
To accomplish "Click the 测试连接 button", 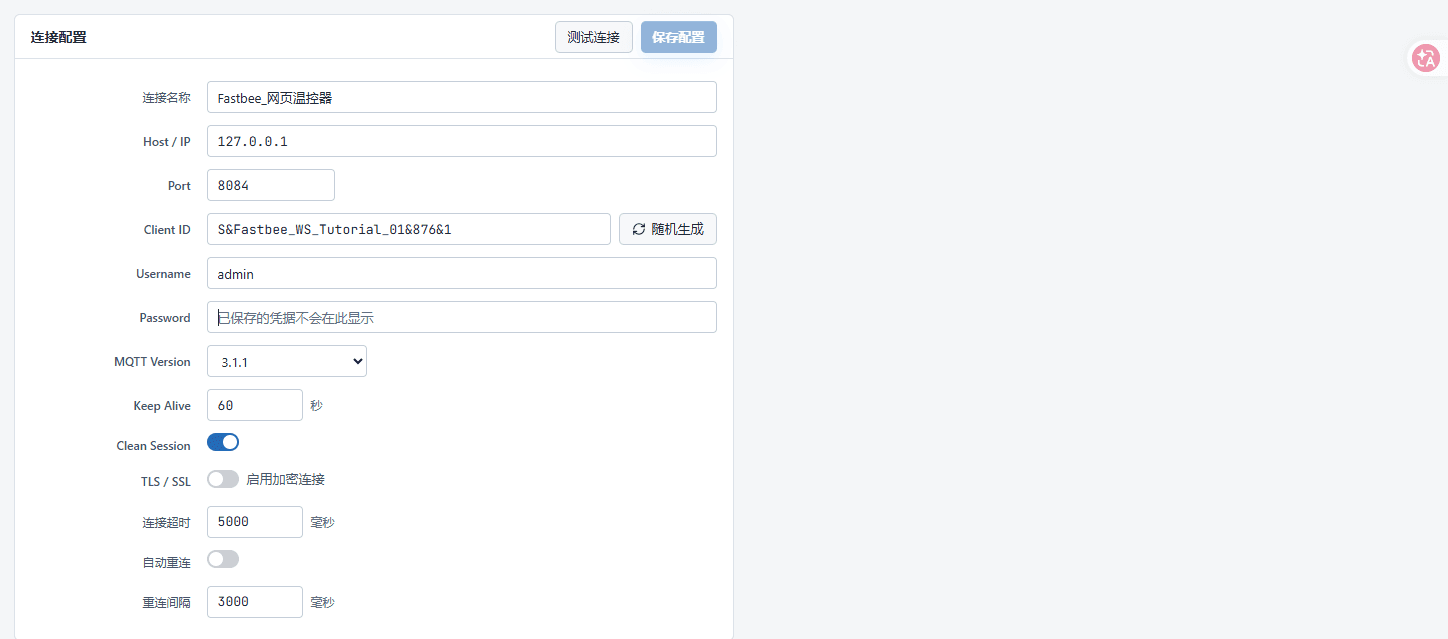I will (594, 37).
